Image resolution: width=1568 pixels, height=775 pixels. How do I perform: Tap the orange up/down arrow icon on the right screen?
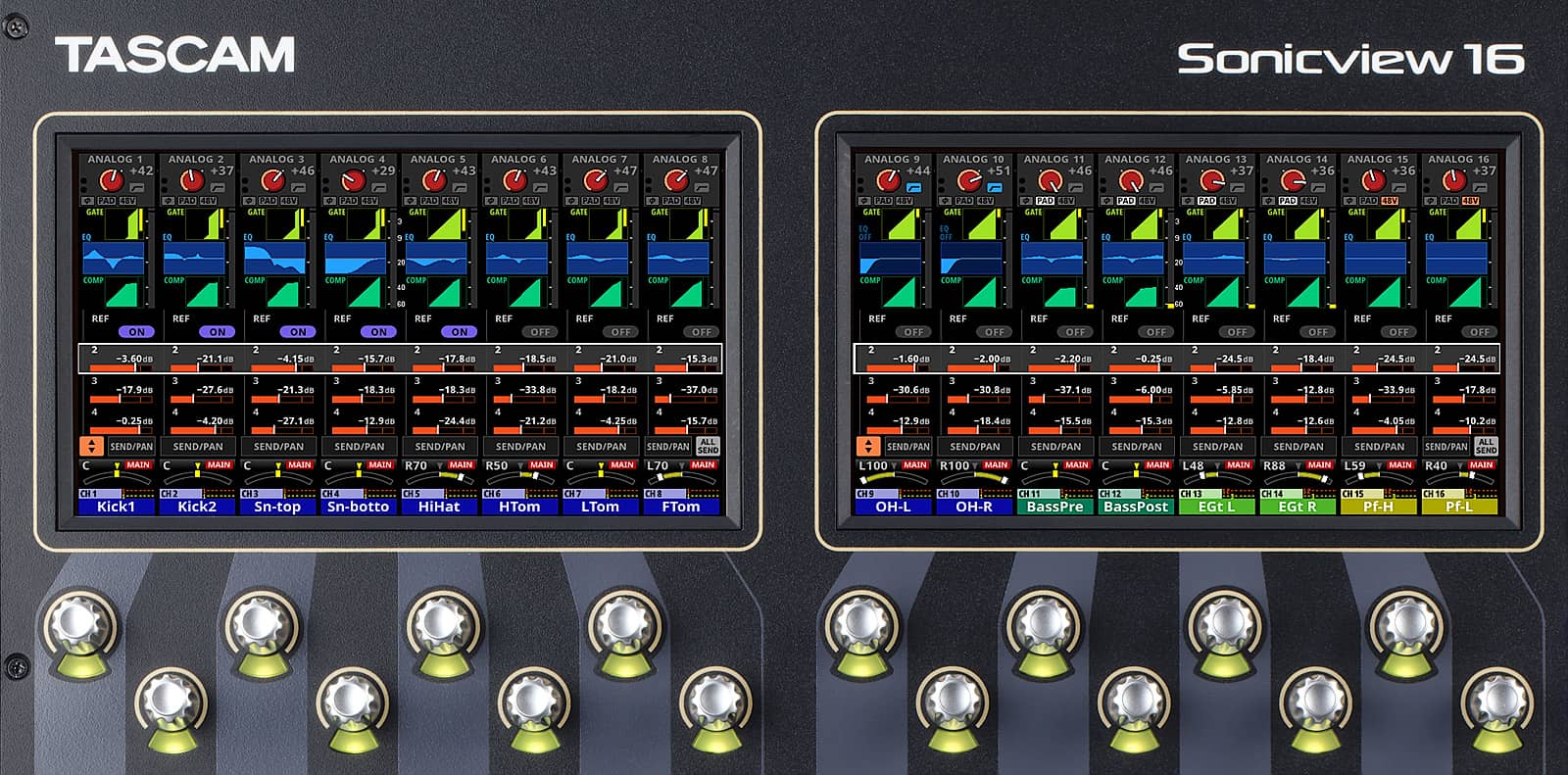[868, 447]
